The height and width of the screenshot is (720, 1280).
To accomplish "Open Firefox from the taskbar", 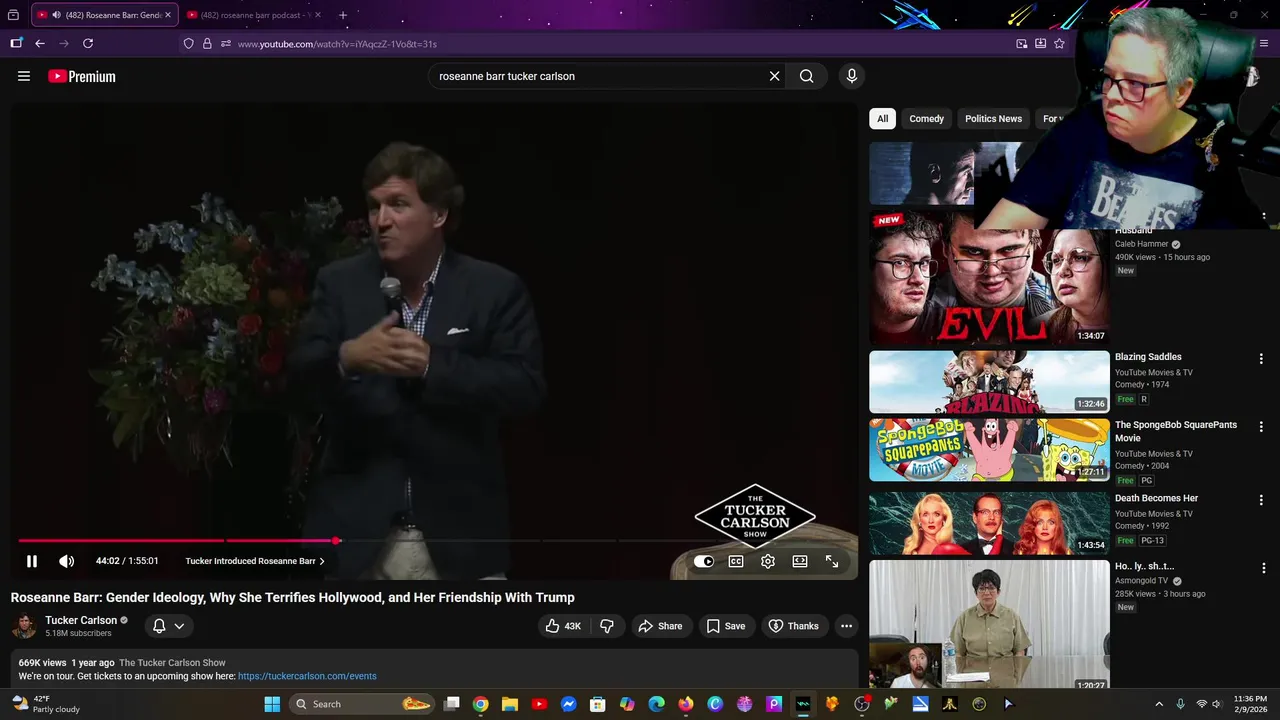I will click(x=685, y=704).
